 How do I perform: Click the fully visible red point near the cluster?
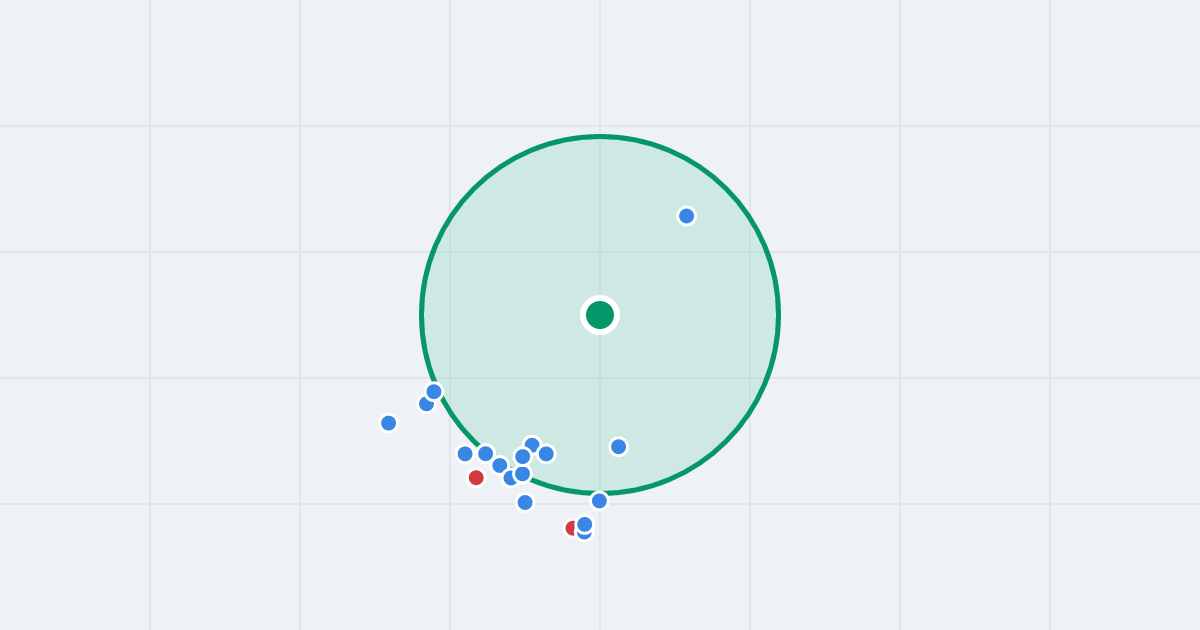point(476,478)
